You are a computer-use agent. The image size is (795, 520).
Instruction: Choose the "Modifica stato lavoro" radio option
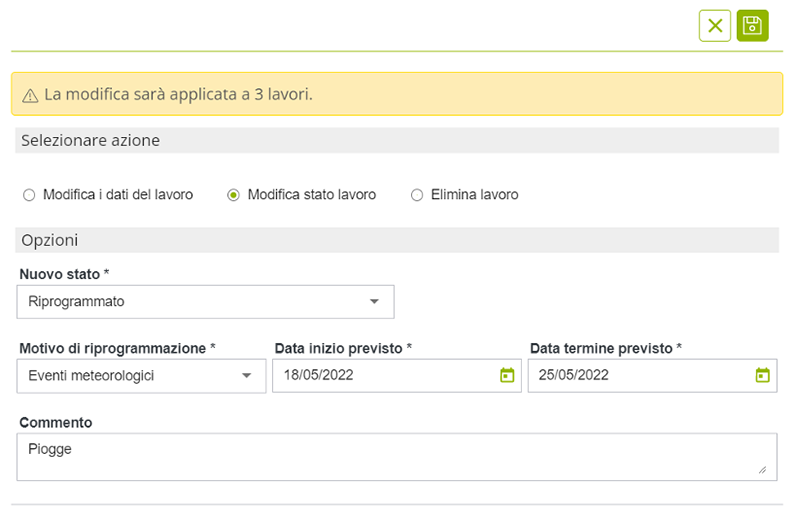(234, 195)
